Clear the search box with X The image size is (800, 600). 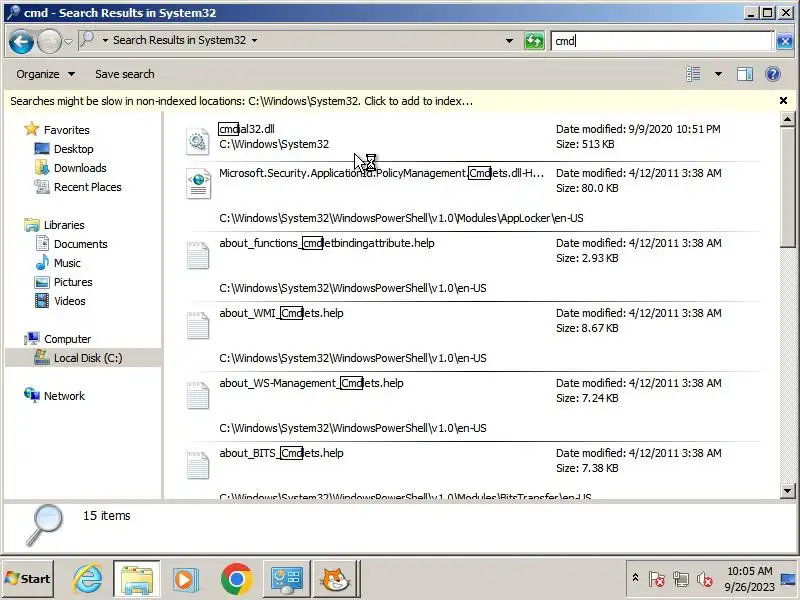784,41
